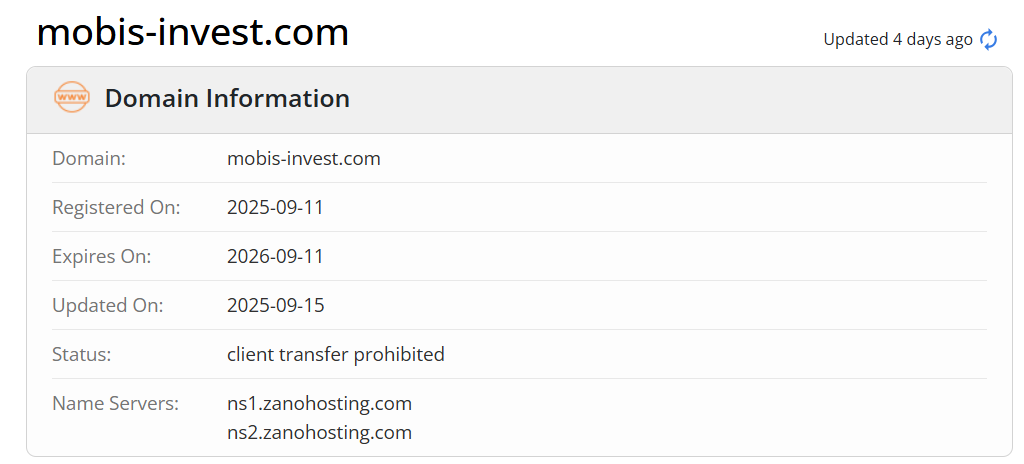Image resolution: width=1024 pixels, height=464 pixels.
Task: Click the large mobis-invest.com page title
Action: coord(193,33)
